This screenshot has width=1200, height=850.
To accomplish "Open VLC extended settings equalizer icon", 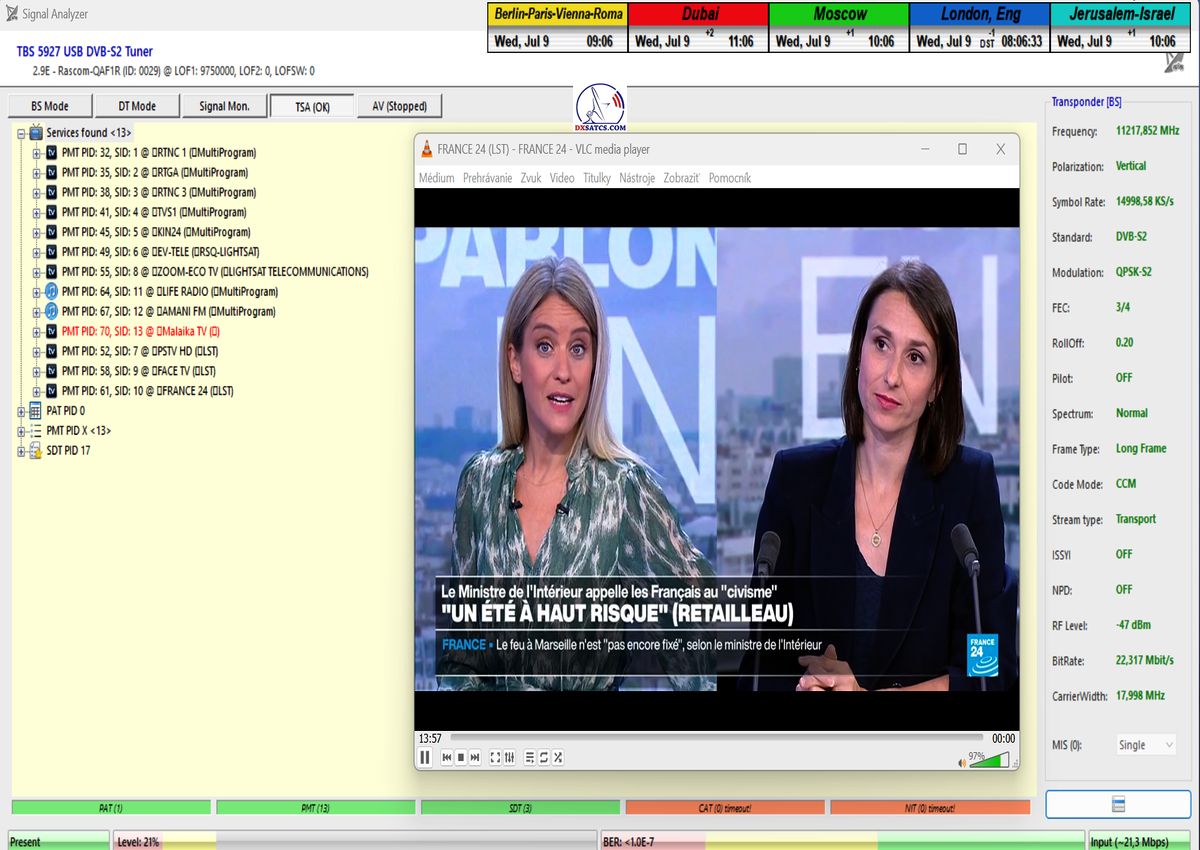I will tap(510, 758).
